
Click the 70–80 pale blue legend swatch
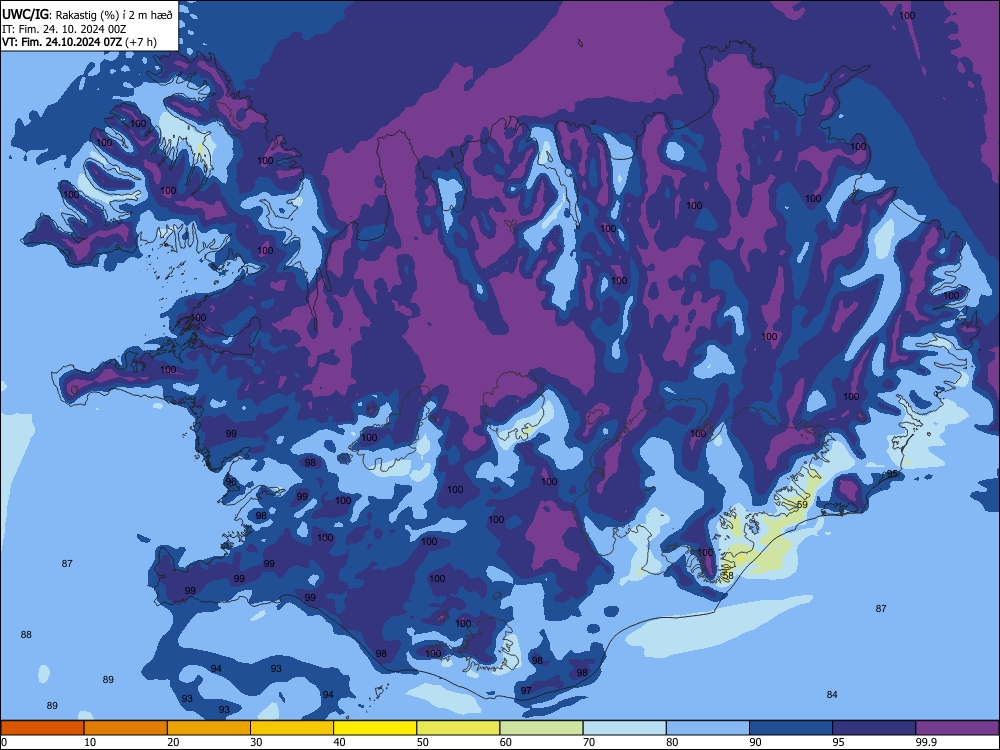point(625,728)
